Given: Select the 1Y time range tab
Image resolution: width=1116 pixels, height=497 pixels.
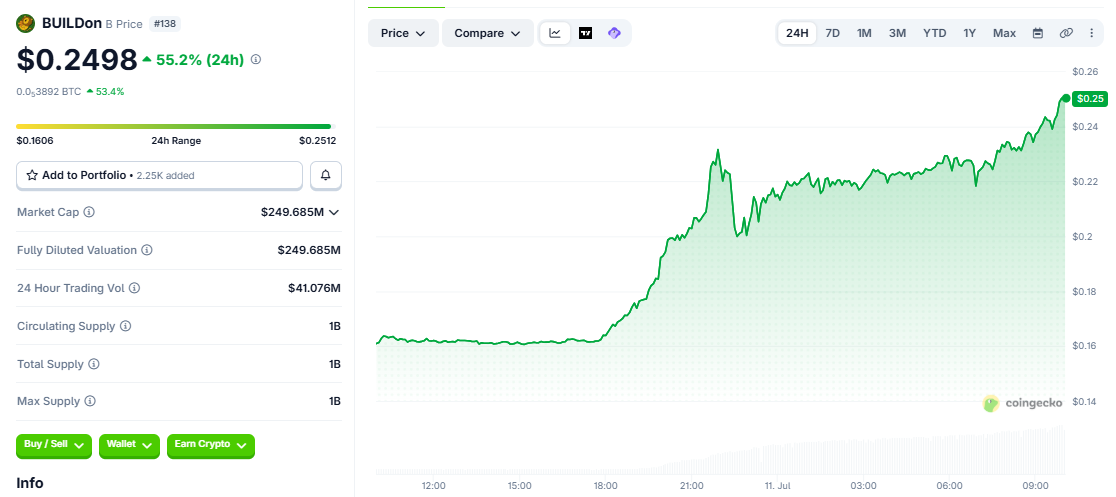Looking at the screenshot, I should tap(969, 33).
